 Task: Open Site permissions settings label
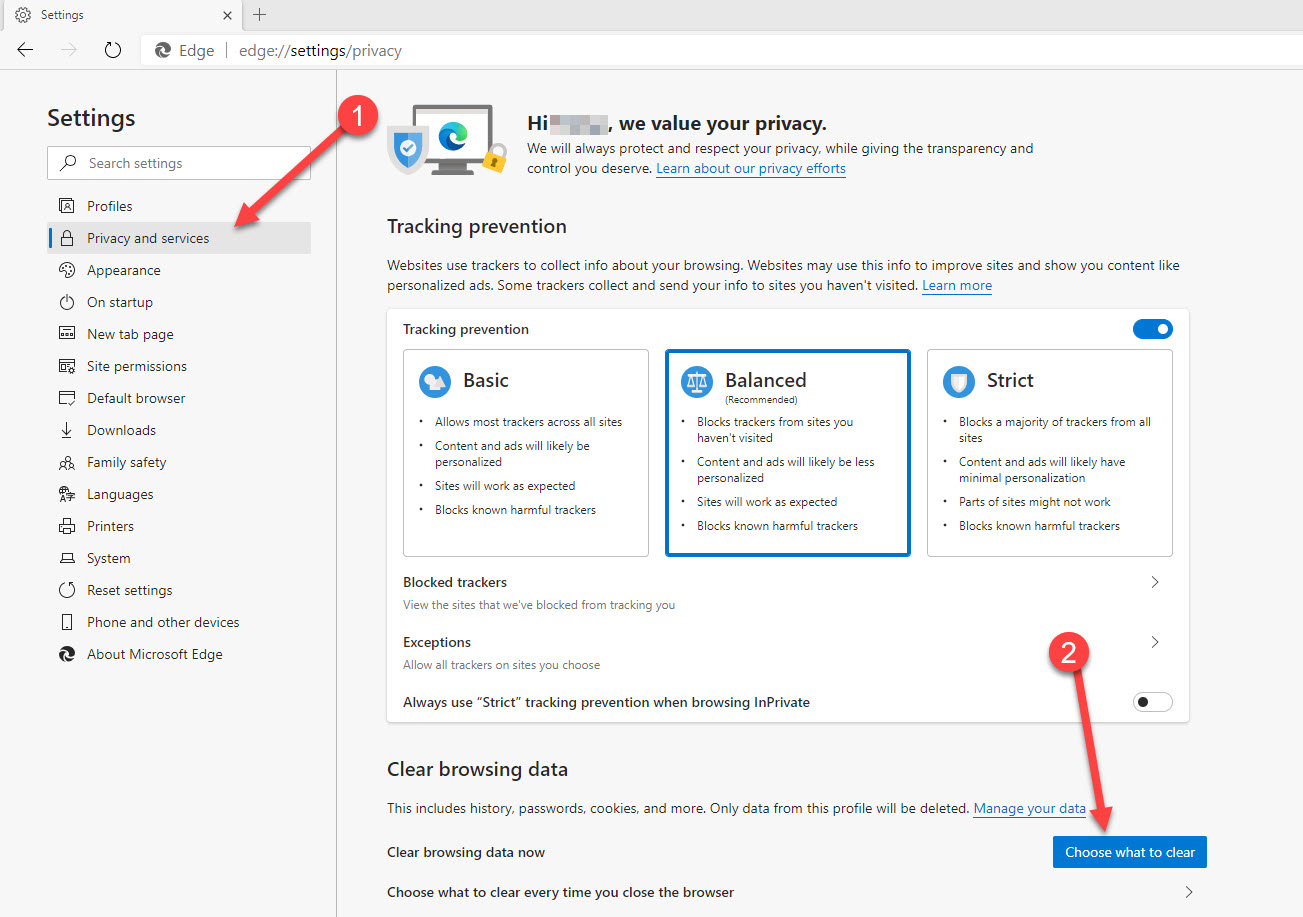pos(137,366)
